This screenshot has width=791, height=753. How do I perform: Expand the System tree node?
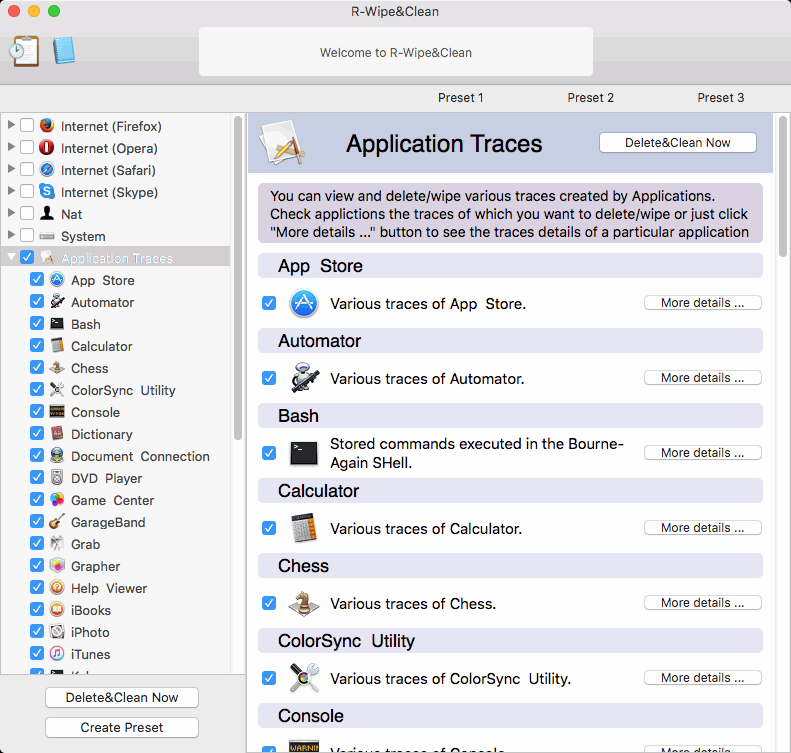11,235
